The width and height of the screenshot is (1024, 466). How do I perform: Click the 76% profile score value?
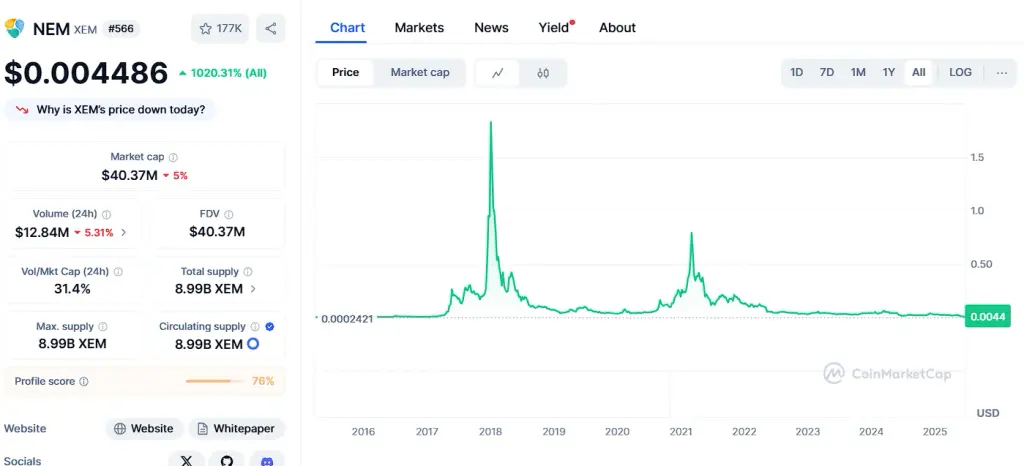[x=263, y=381]
